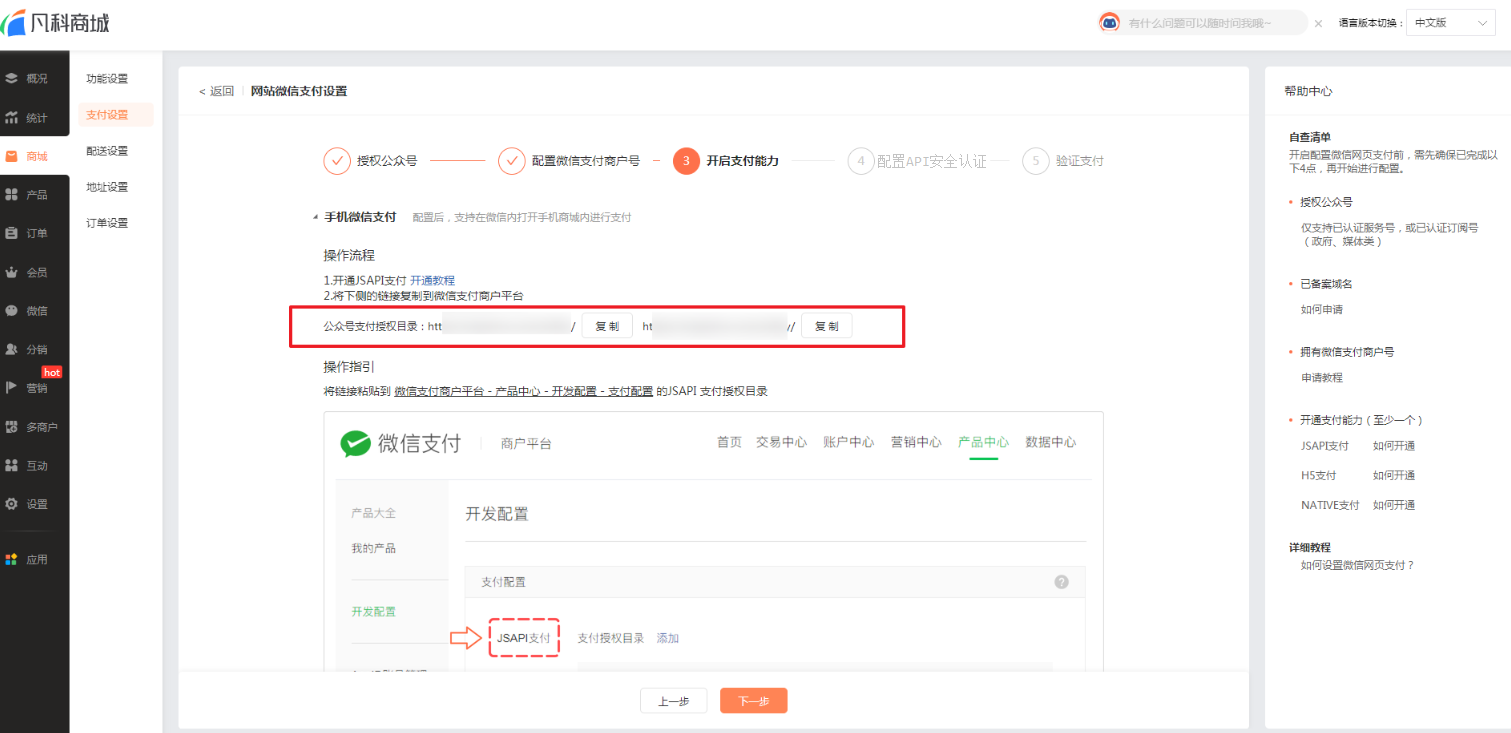
Task: Click step 5 验证支付 circle
Action: click(x=1036, y=160)
